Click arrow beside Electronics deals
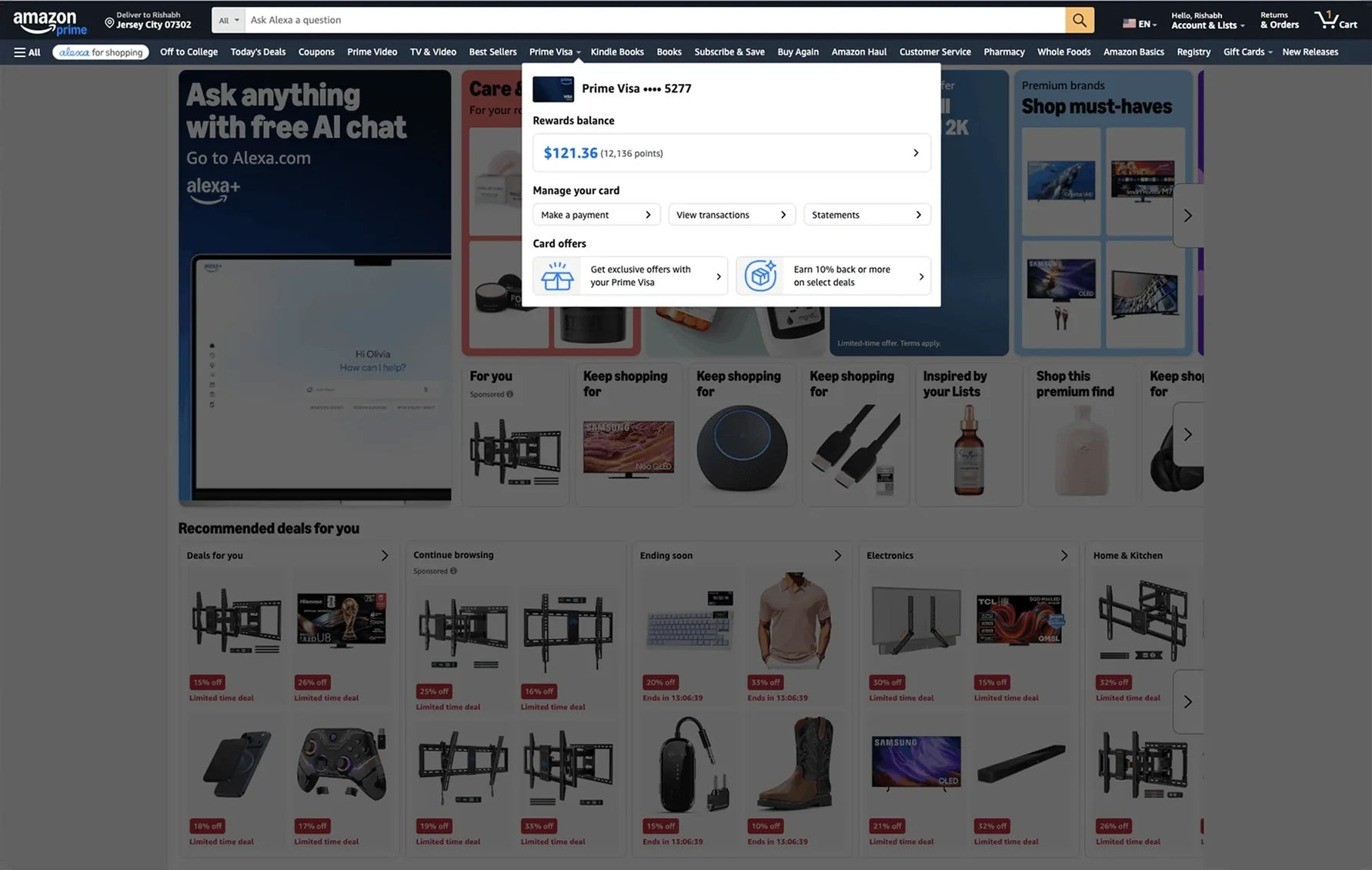The image size is (1372, 870). pyautogui.click(x=1064, y=556)
